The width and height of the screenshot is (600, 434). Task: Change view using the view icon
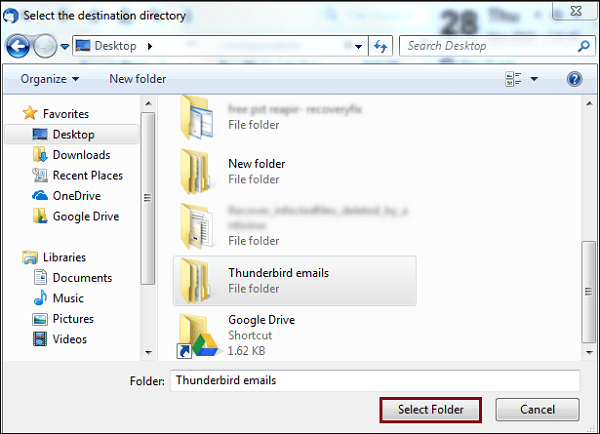(x=513, y=79)
